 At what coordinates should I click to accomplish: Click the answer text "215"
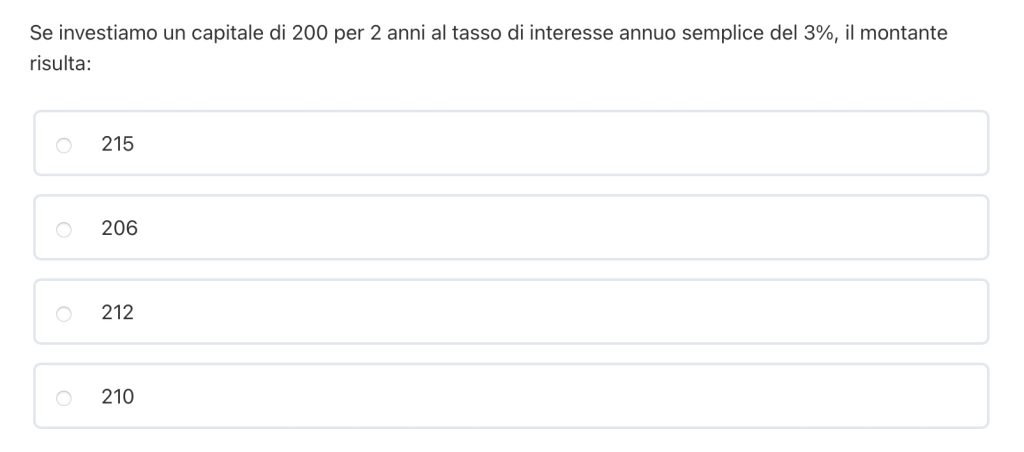pos(117,144)
